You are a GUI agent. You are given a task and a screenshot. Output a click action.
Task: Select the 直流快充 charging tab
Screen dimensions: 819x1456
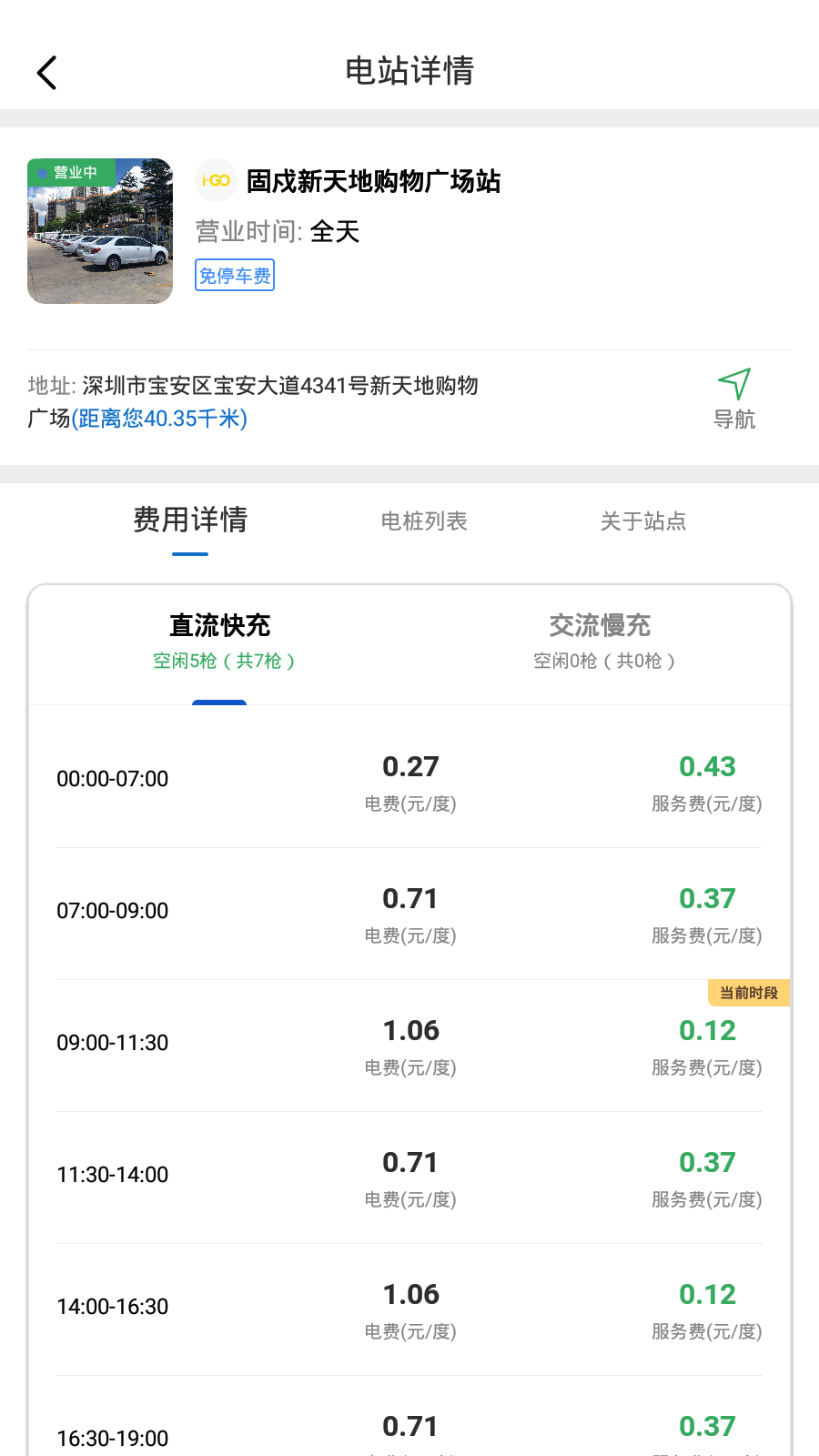click(x=219, y=642)
